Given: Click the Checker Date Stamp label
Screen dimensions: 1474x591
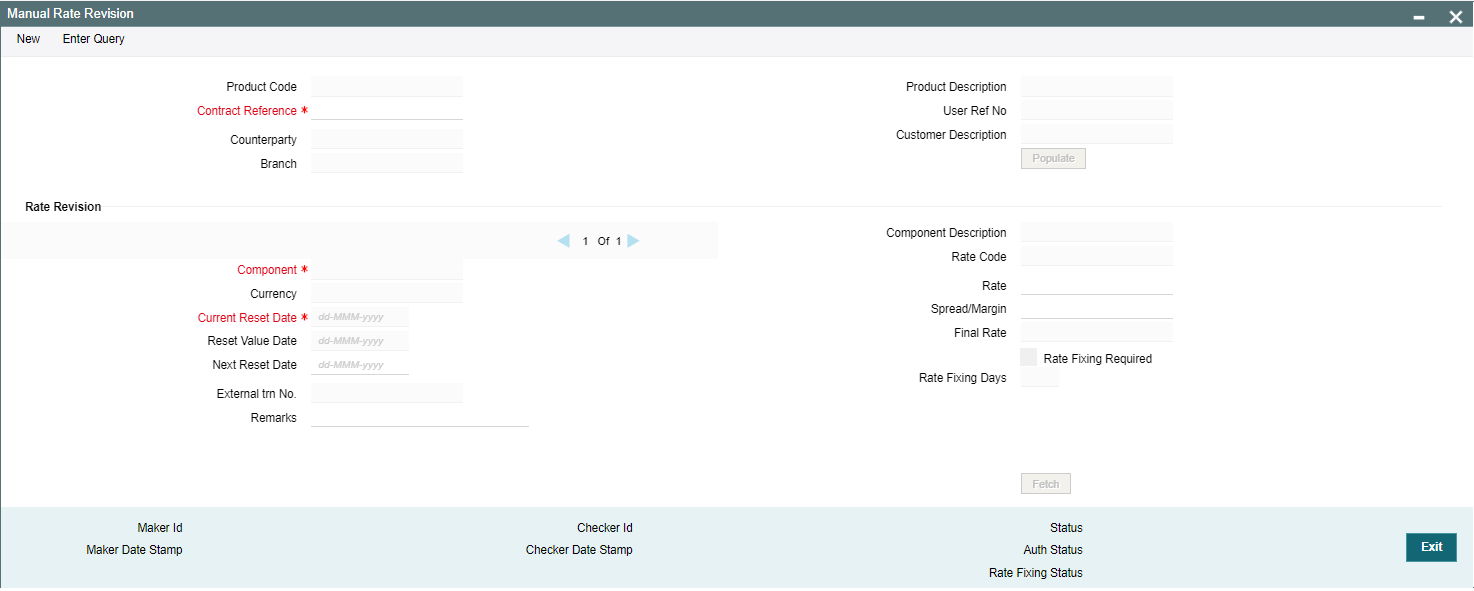Looking at the screenshot, I should coord(579,550).
